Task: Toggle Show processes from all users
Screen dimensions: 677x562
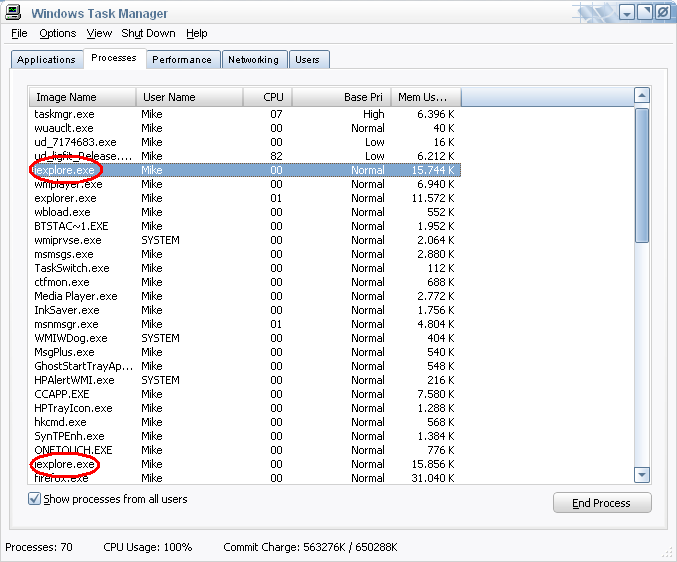Action: 35,499
